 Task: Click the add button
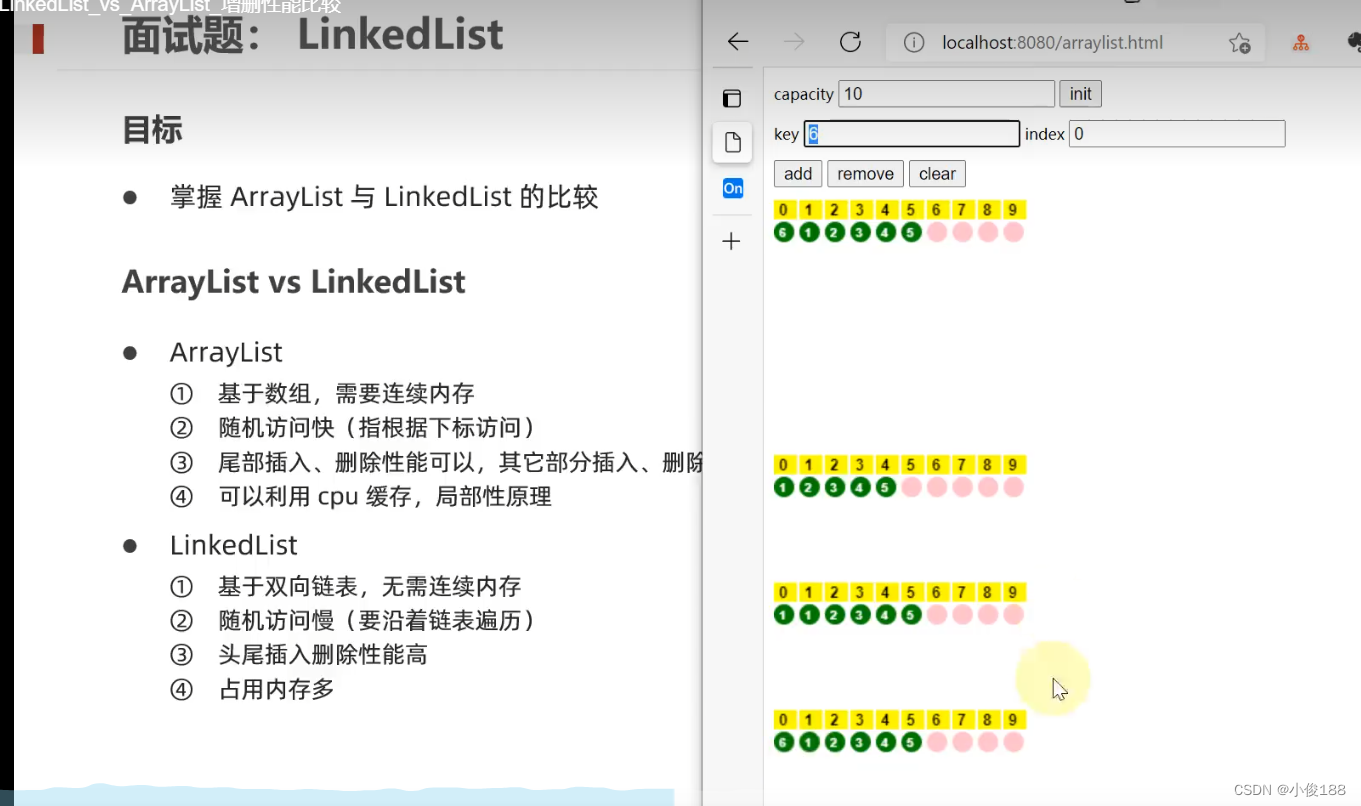click(797, 173)
